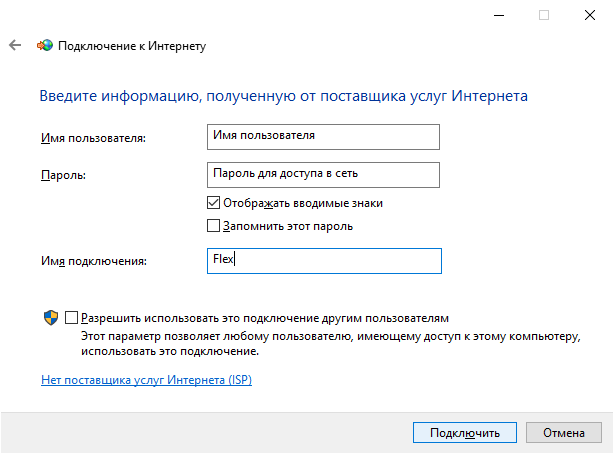Click the Пароль: label on the left

[x=63, y=175]
